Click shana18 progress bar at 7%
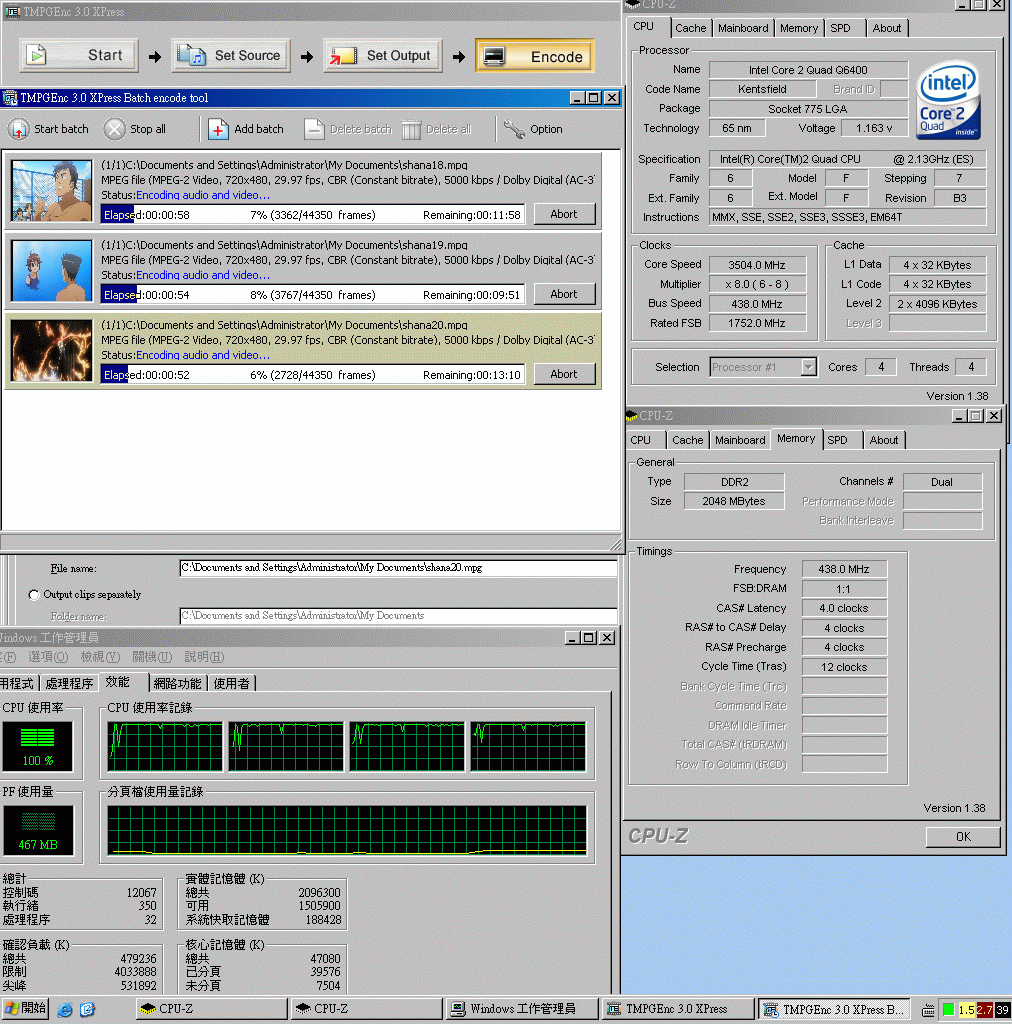Screen dimensions: 1012x1024 point(313,215)
